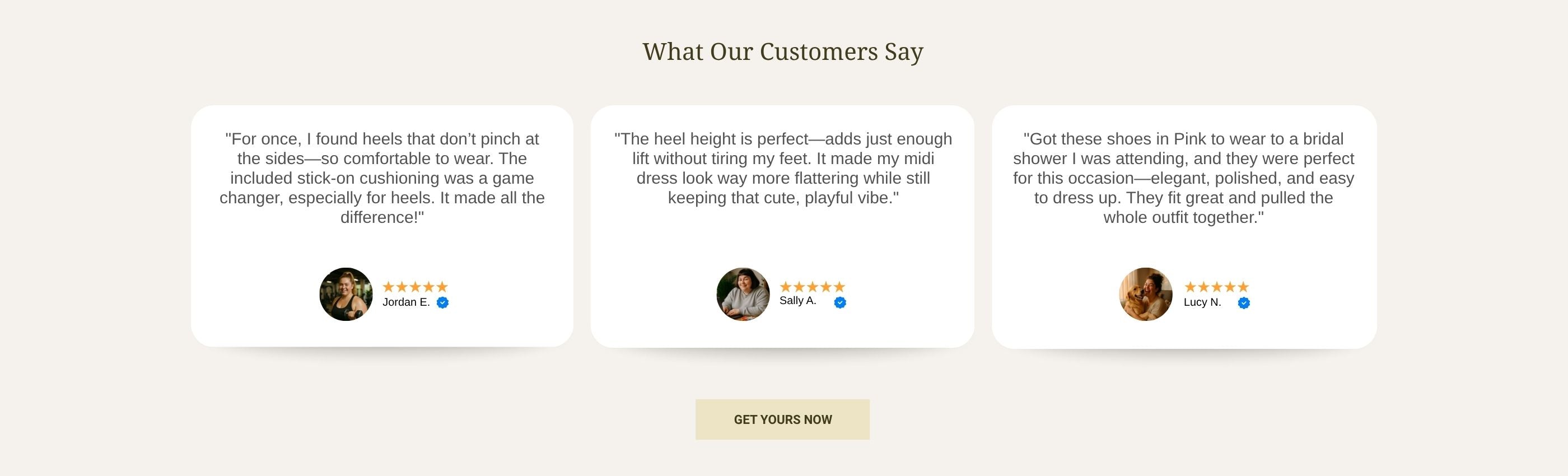1568x476 pixels.
Task: Select the review about heels that don't pinch
Action: coord(382,178)
